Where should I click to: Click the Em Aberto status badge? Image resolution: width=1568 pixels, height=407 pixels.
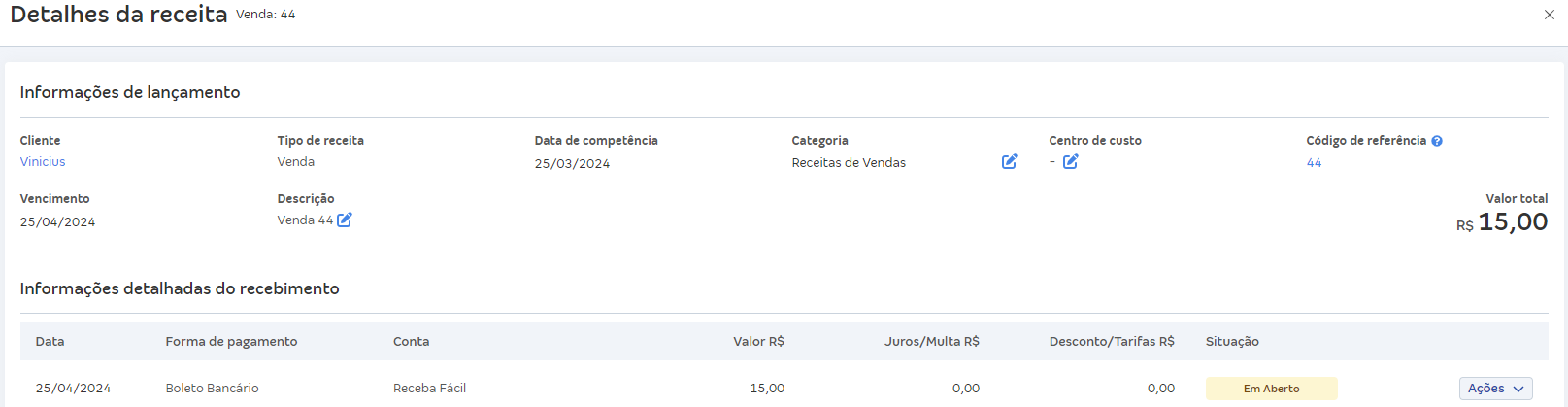(1271, 389)
